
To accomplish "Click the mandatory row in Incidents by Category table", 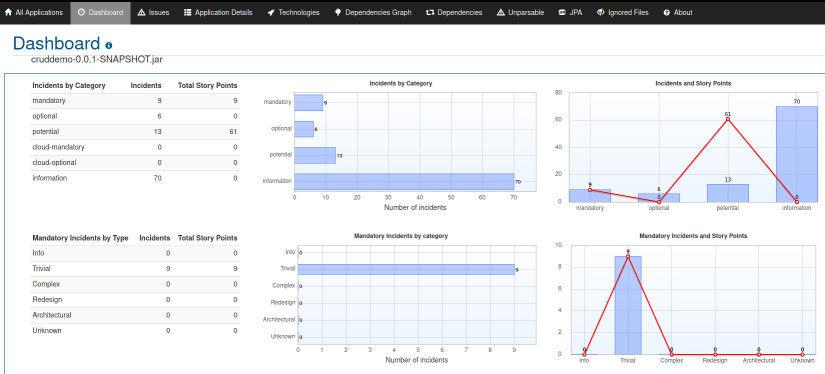I will tap(135, 100).
